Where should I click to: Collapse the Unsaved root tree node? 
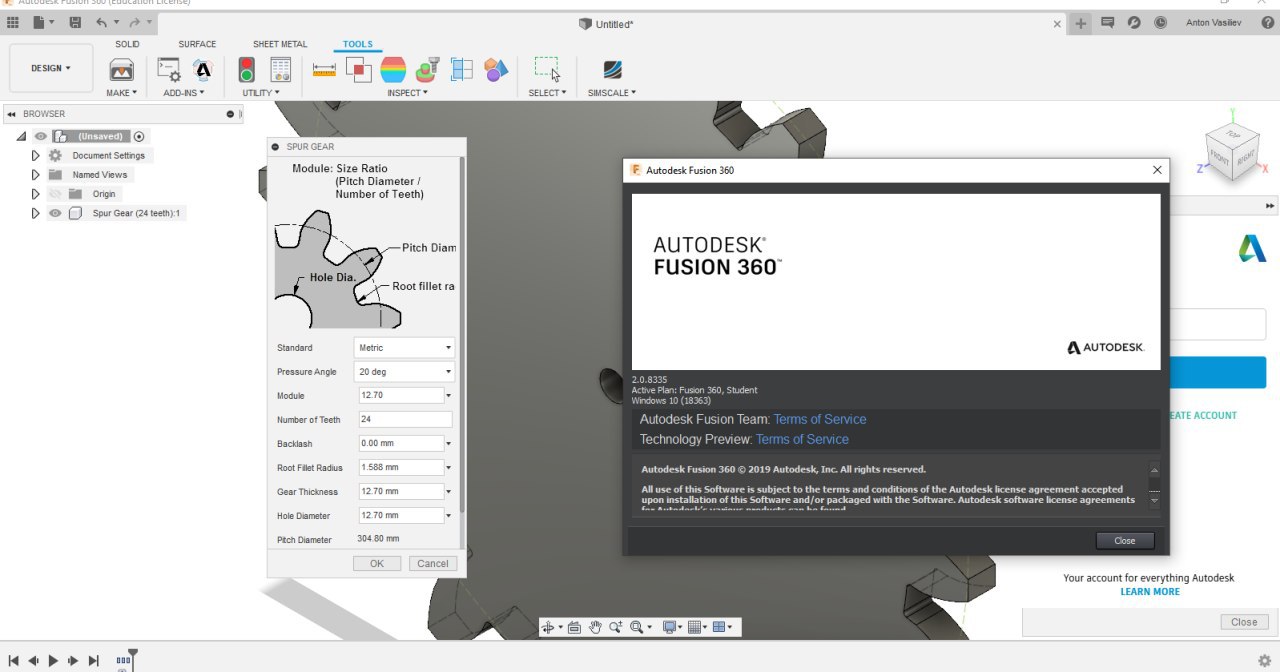coord(21,136)
